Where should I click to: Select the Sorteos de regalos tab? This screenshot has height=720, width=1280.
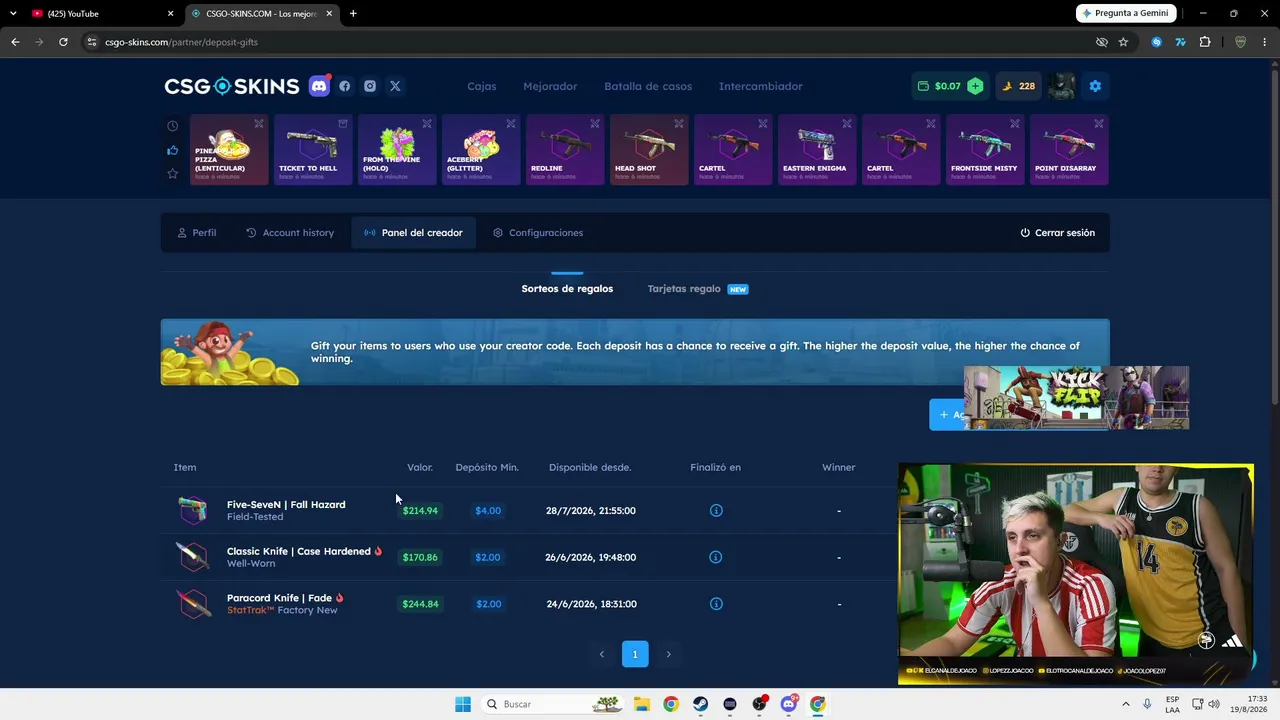(567, 289)
